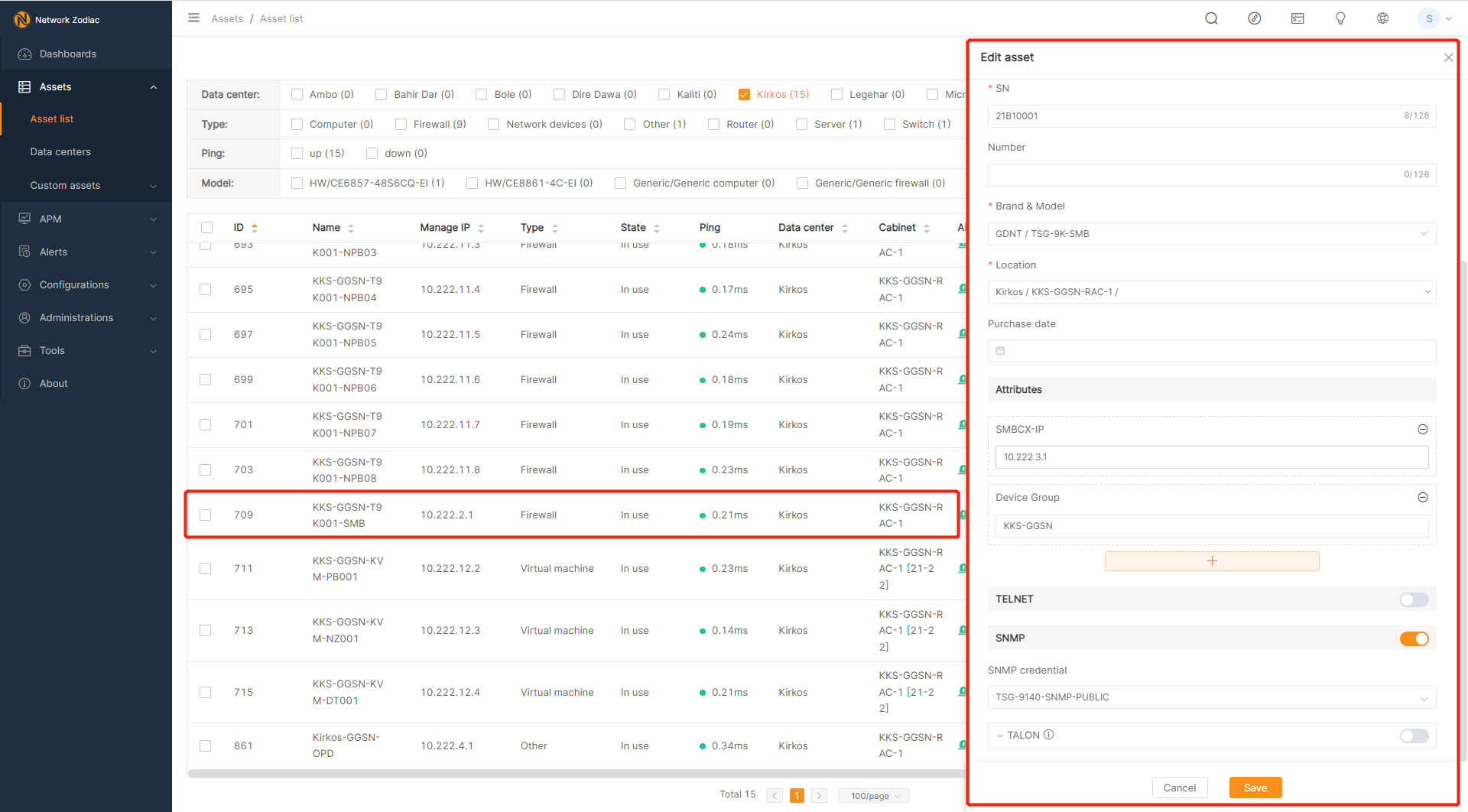
Task: Click the search icon in top bar
Action: pos(1211,18)
